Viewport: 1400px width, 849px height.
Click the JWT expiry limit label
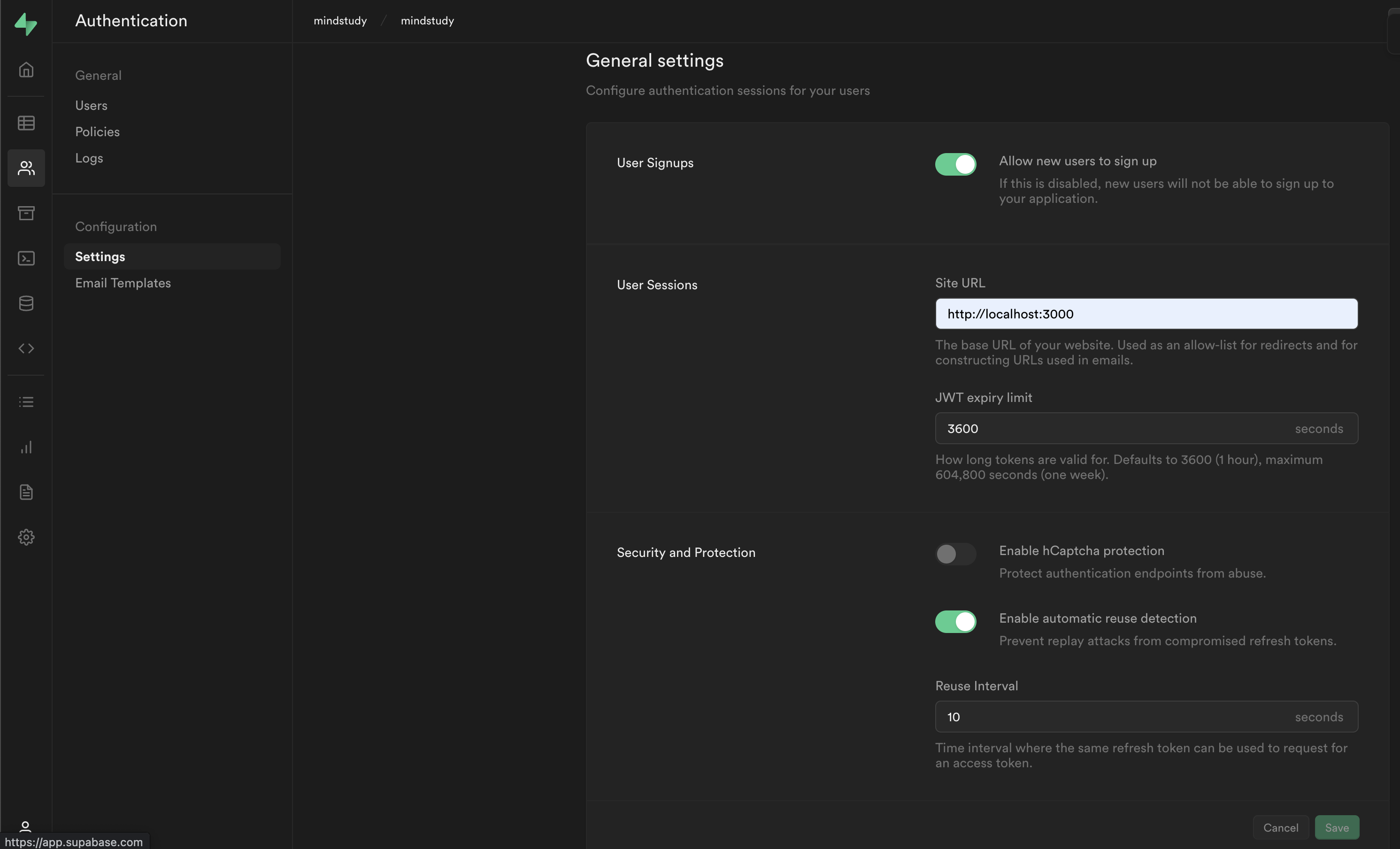coord(984,397)
